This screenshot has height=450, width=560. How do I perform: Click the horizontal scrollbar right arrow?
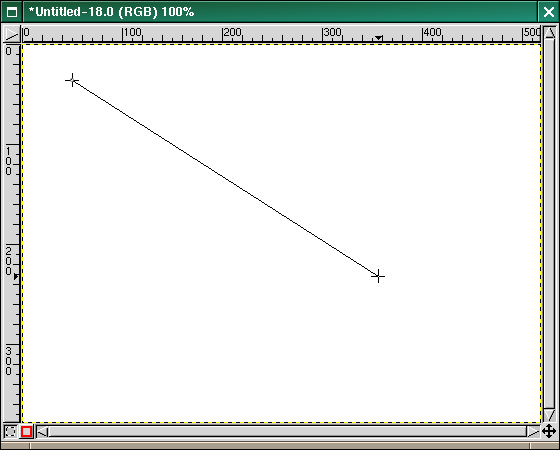click(533, 432)
